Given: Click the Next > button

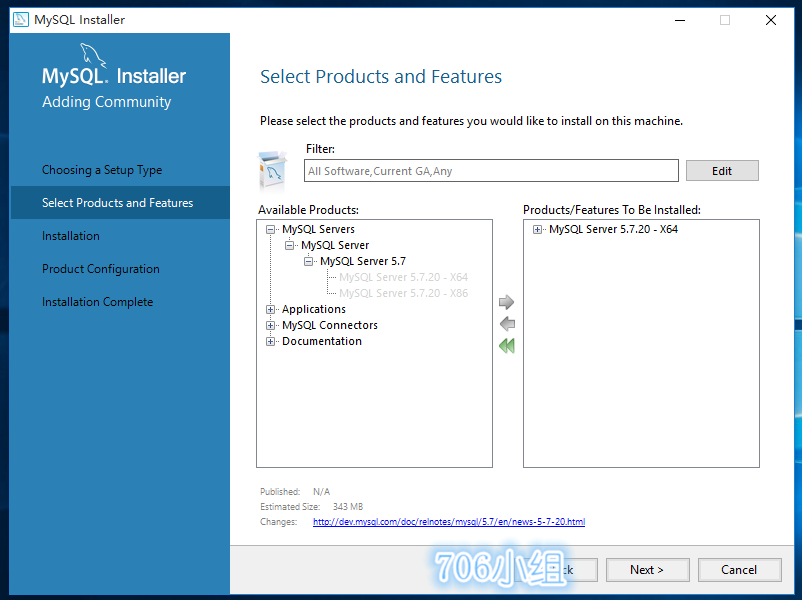Looking at the screenshot, I should pyautogui.click(x=648, y=570).
